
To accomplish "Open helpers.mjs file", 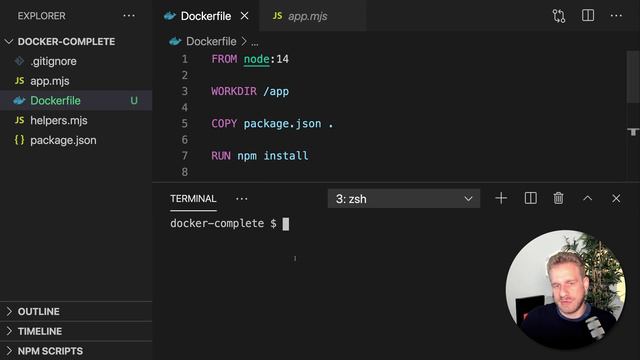I will click(76, 120).
